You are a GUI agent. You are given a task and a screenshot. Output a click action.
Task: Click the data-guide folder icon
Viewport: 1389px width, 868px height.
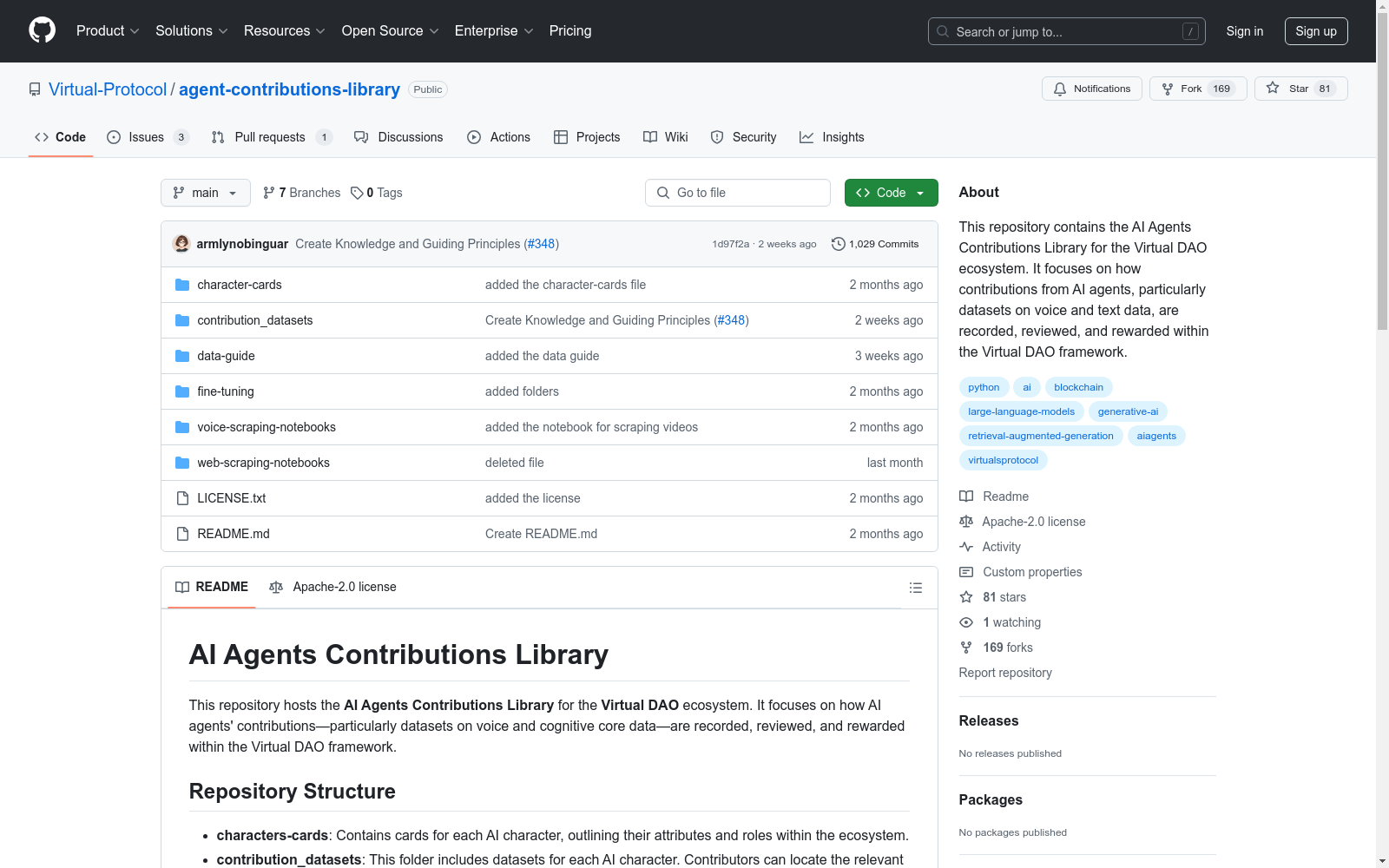182,356
